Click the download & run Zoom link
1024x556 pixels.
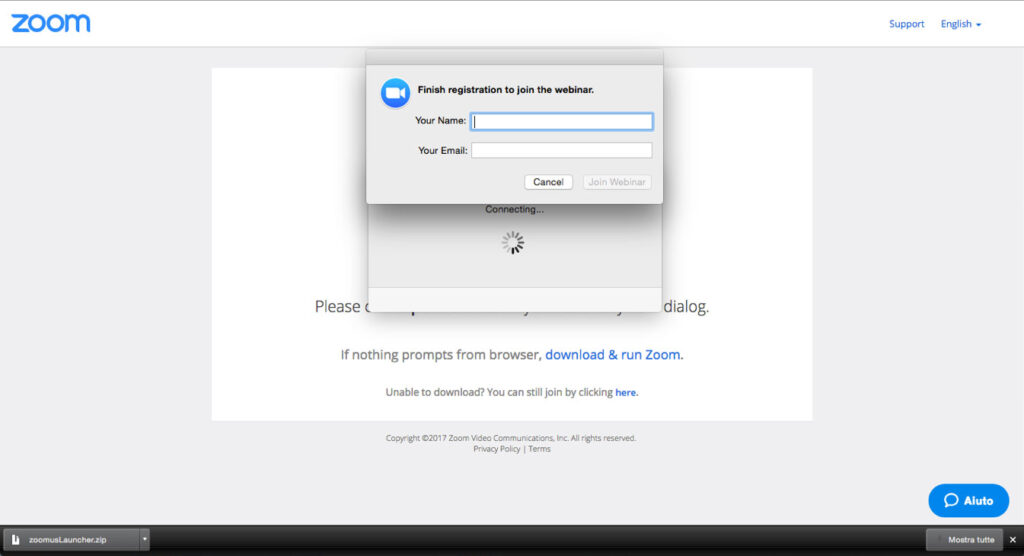(612, 355)
